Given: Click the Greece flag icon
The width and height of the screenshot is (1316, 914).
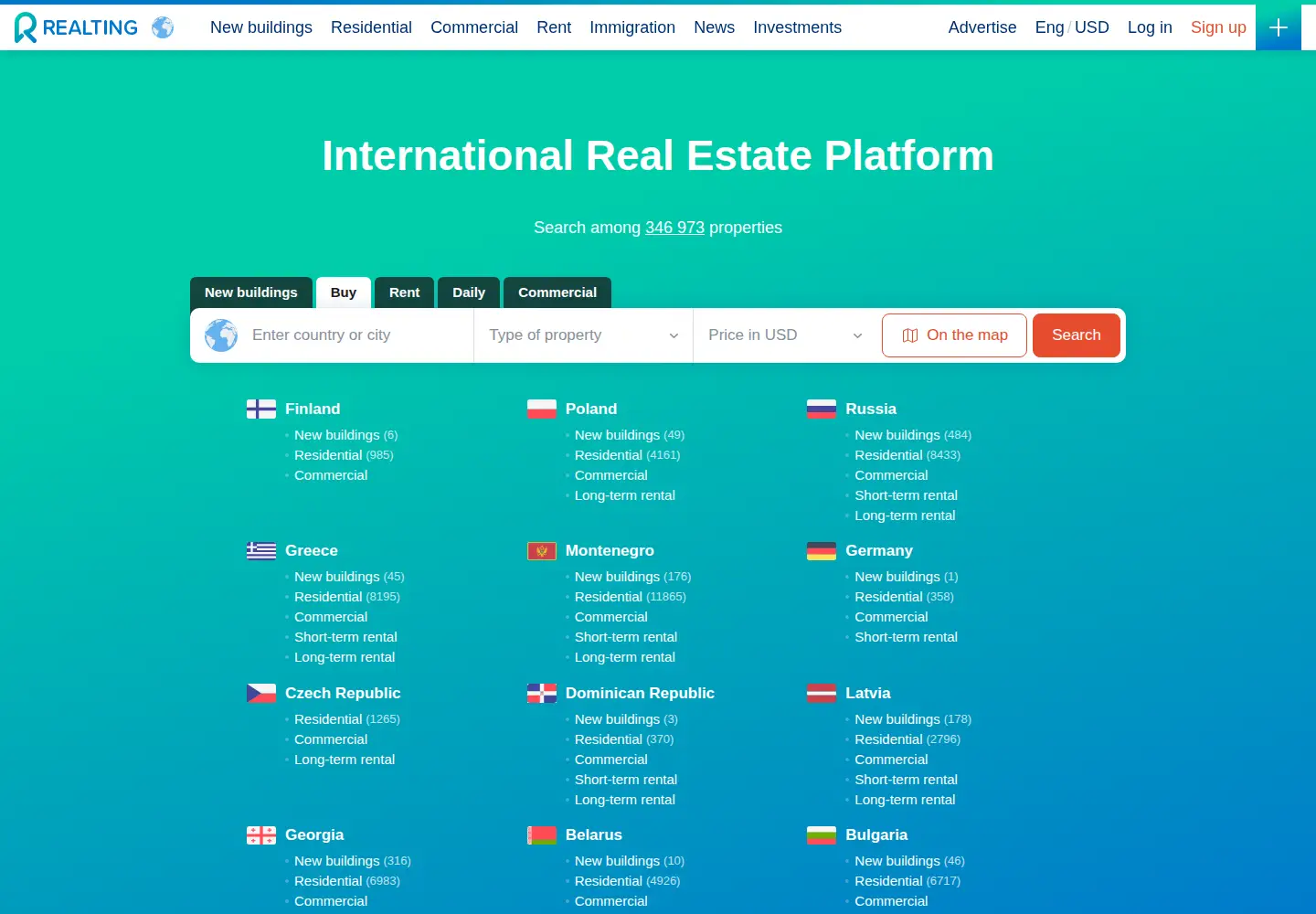Looking at the screenshot, I should (x=261, y=550).
